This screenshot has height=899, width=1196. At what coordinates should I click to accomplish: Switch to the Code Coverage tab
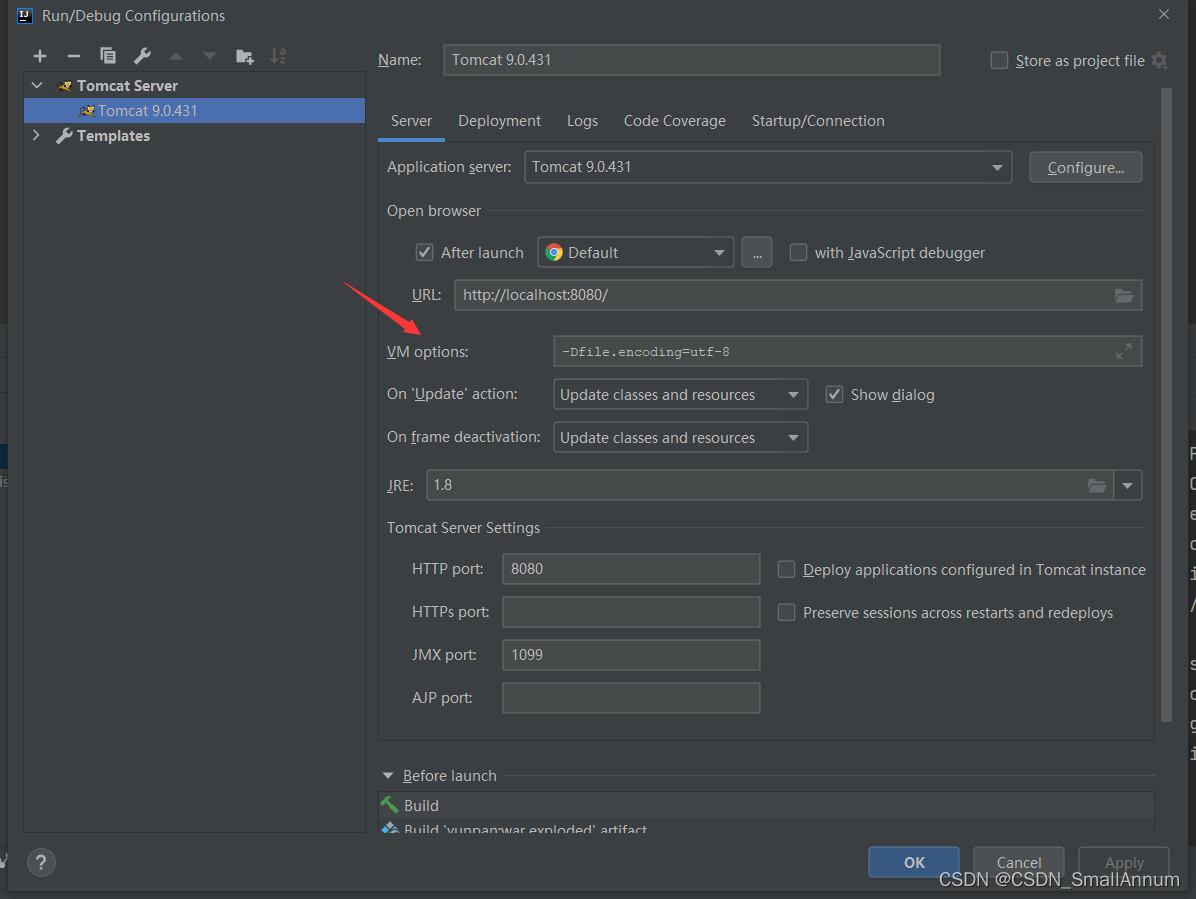[674, 120]
